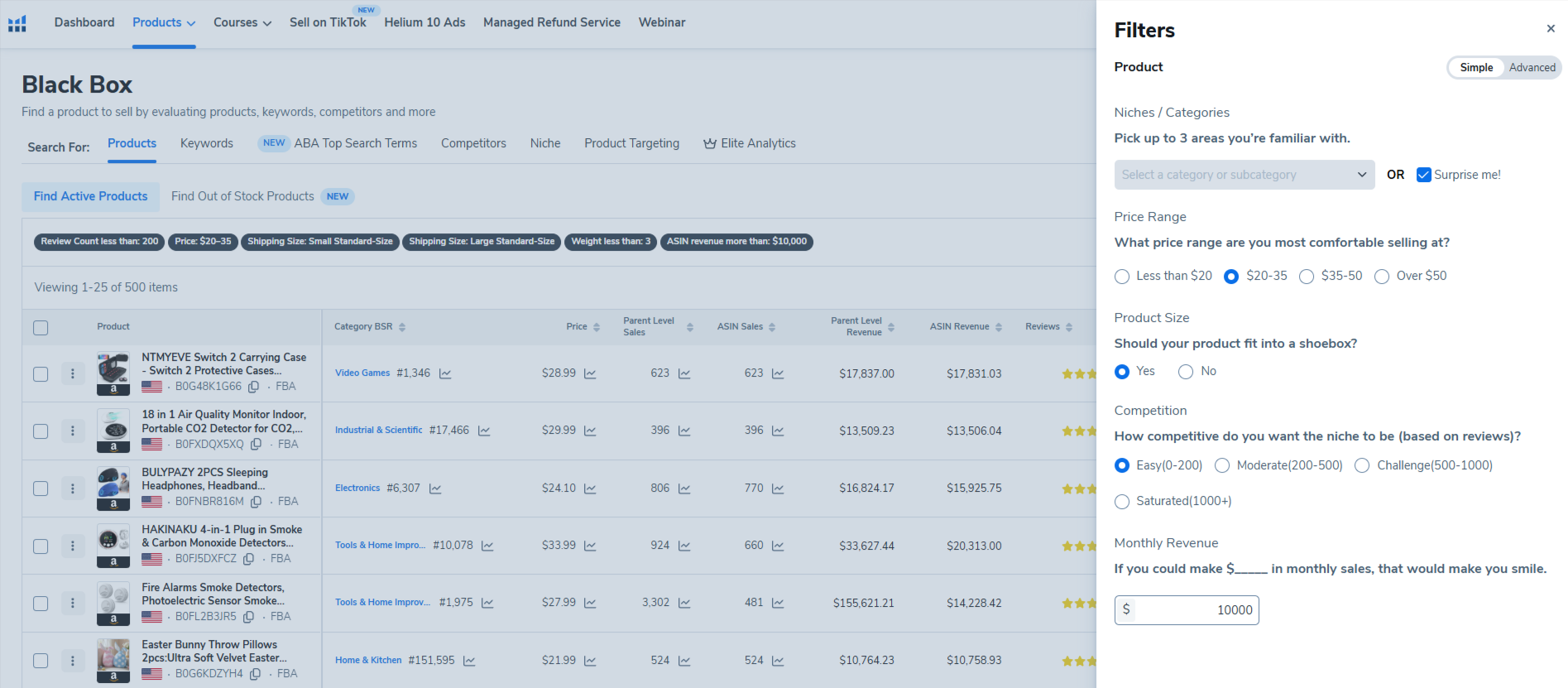This screenshot has width=1568, height=688.
Task: Select No for shoebox size question
Action: pos(1186,372)
